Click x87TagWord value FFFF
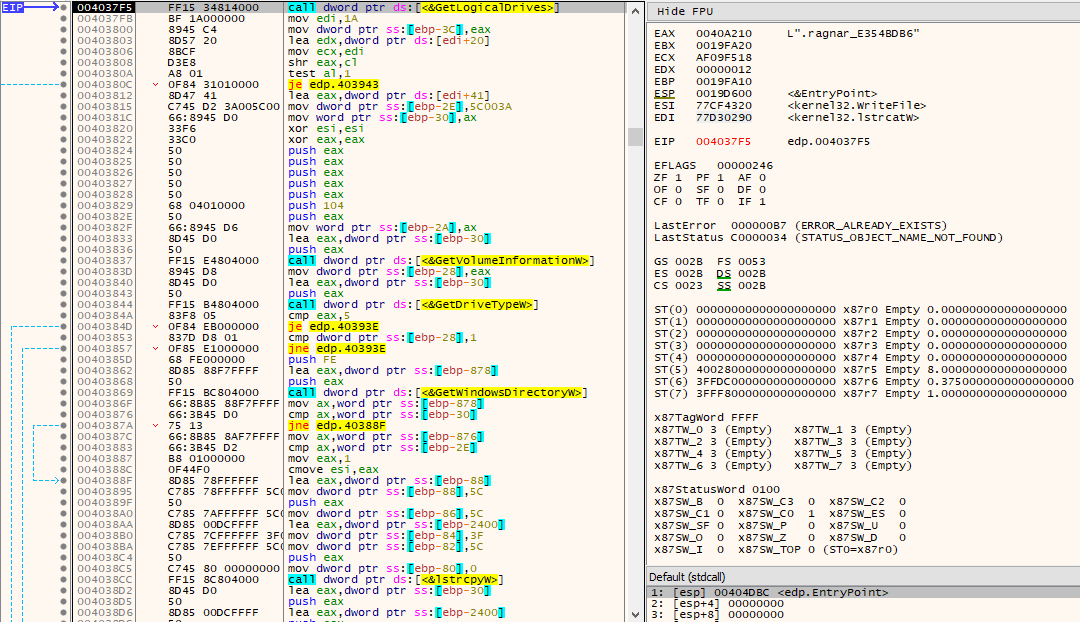The width and height of the screenshot is (1080, 622). 745,418
